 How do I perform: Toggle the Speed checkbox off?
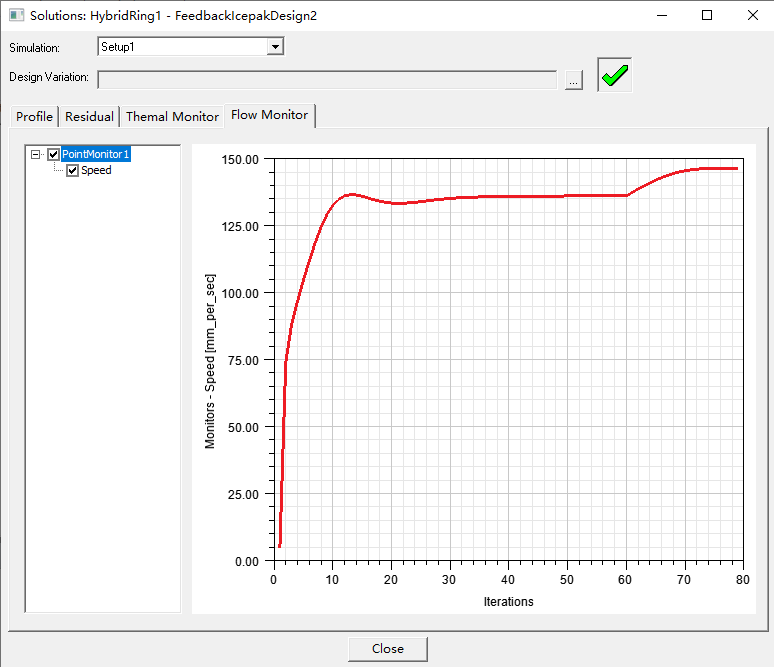pyautogui.click(x=72, y=171)
